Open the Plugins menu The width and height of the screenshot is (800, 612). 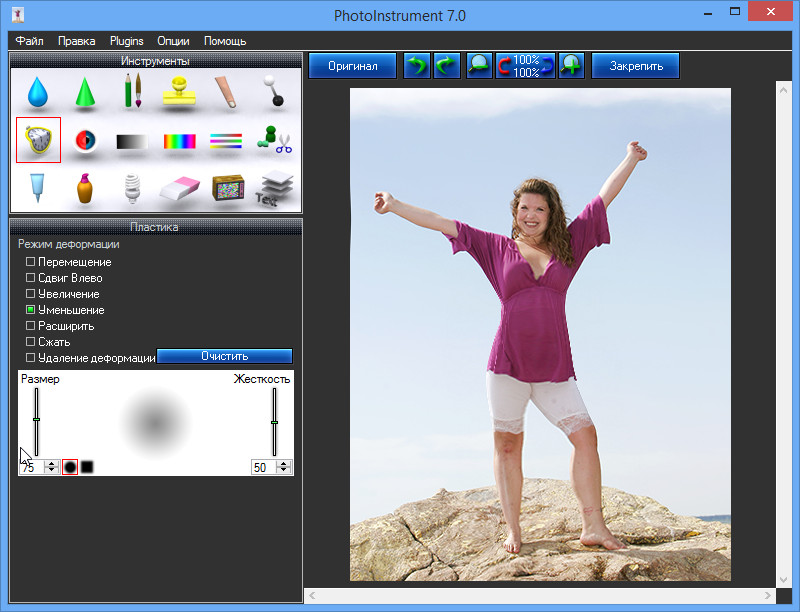click(126, 41)
